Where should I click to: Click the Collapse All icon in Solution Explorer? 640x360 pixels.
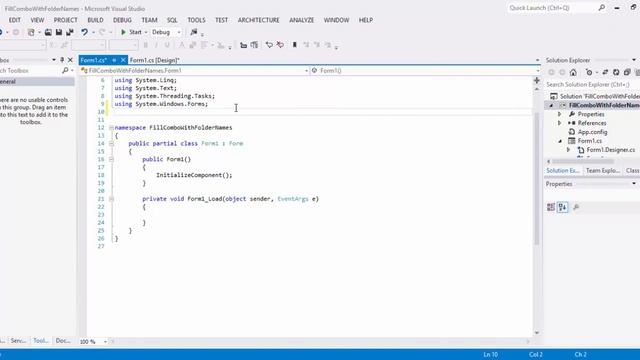[627, 72]
